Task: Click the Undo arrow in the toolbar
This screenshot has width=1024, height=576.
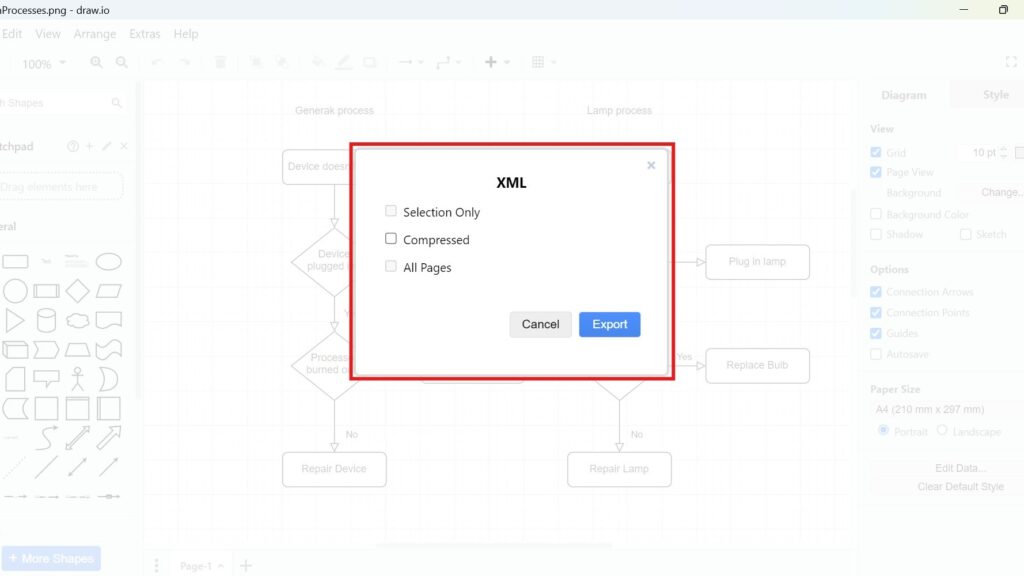Action: tap(156, 62)
